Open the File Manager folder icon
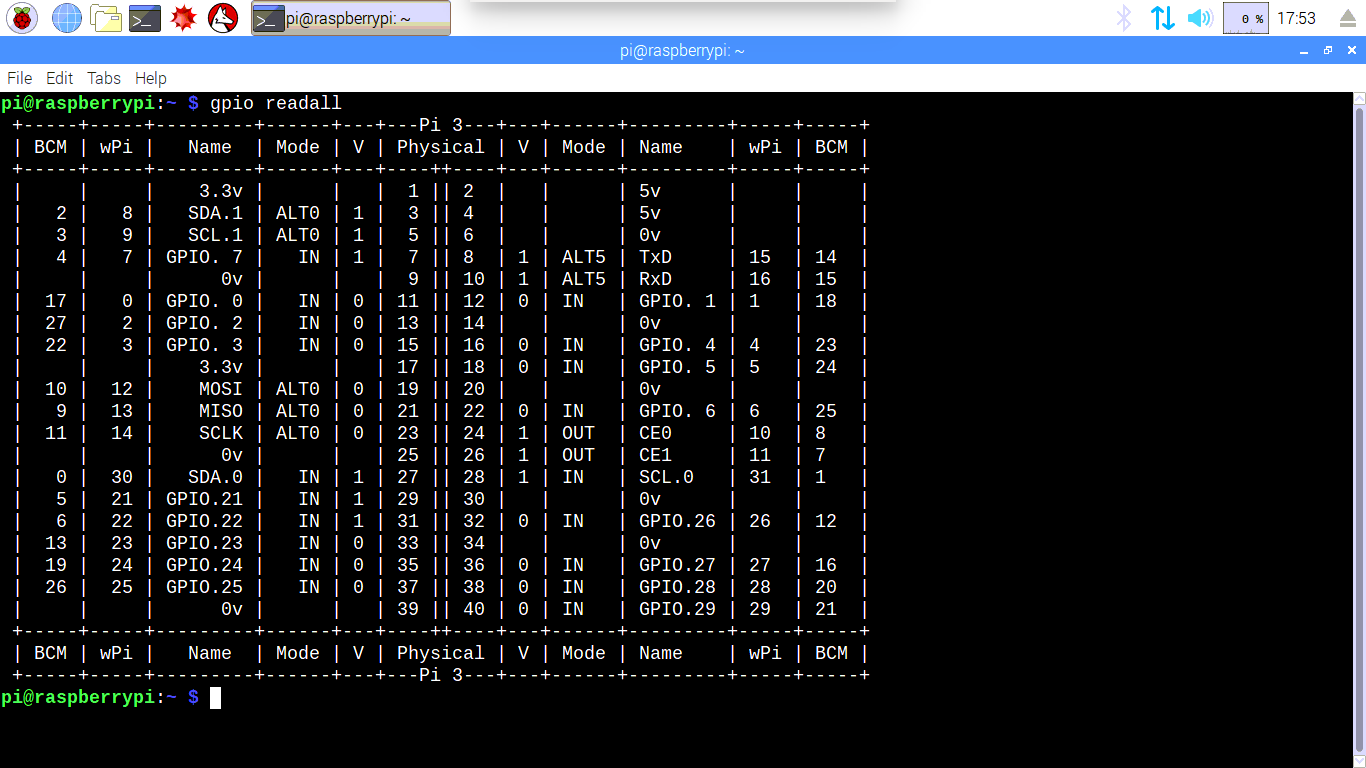Viewport: 1366px width, 768px height. click(x=106, y=17)
